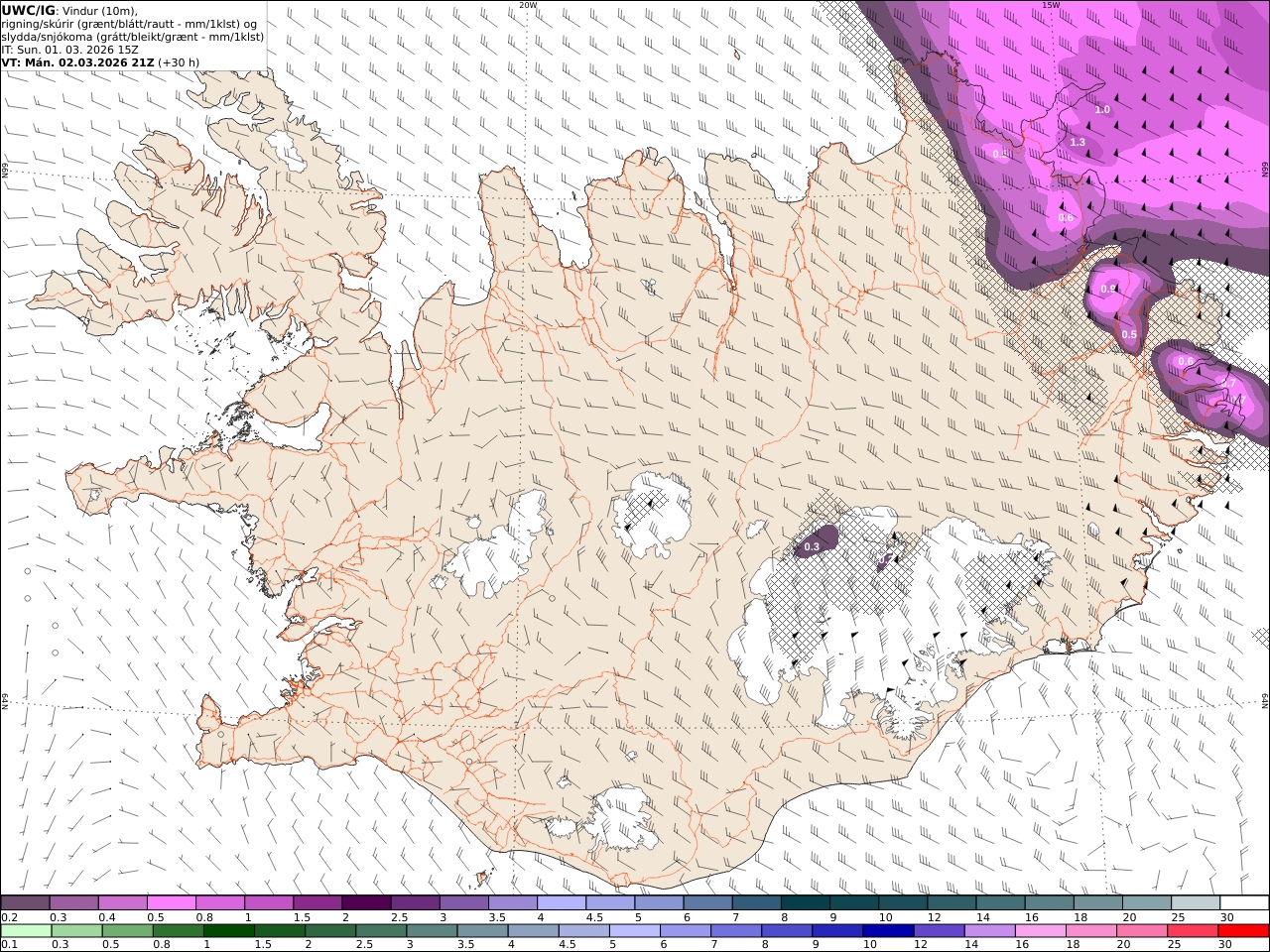Viewport: 1270px width, 952px height.
Task: Click the periwinkle 6–7 rain legend swatch
Action: click(x=686, y=931)
